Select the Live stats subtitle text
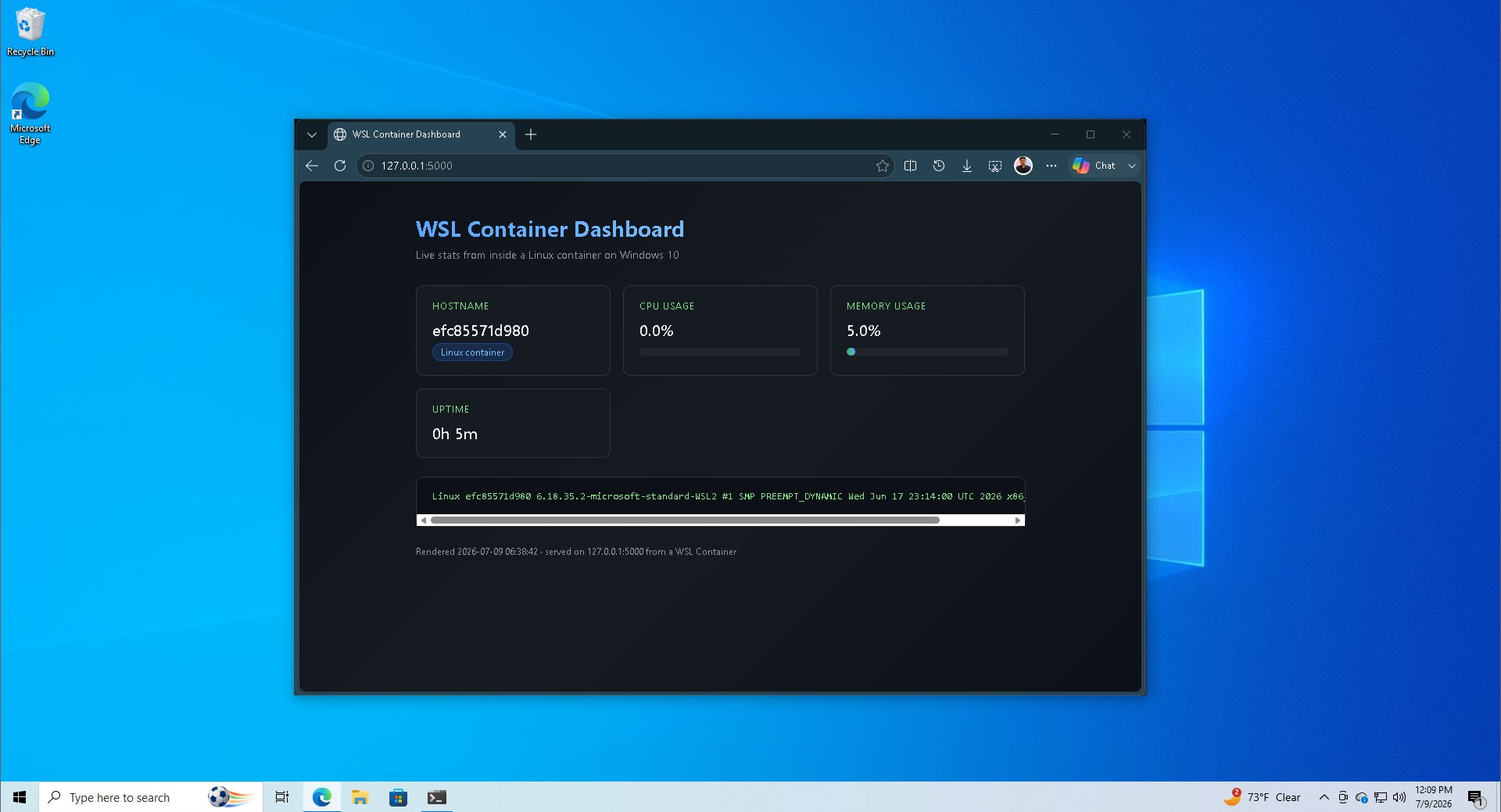This screenshot has width=1501, height=812. point(547,255)
